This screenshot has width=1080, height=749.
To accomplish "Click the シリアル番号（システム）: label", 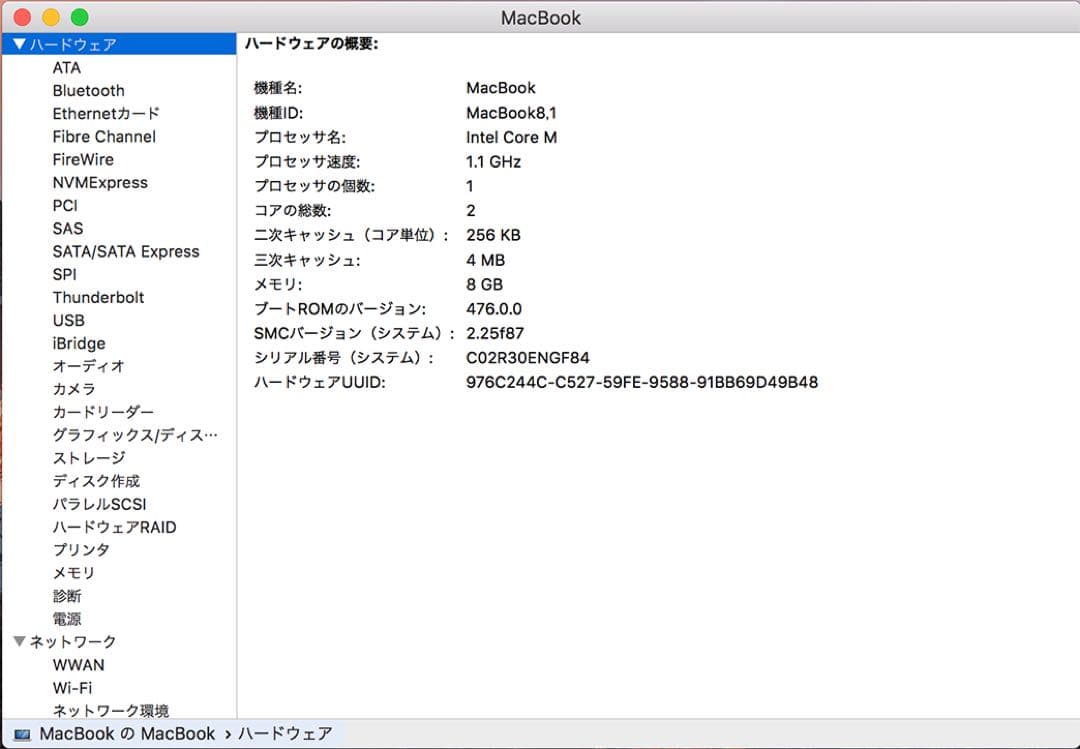I will click(x=344, y=358).
